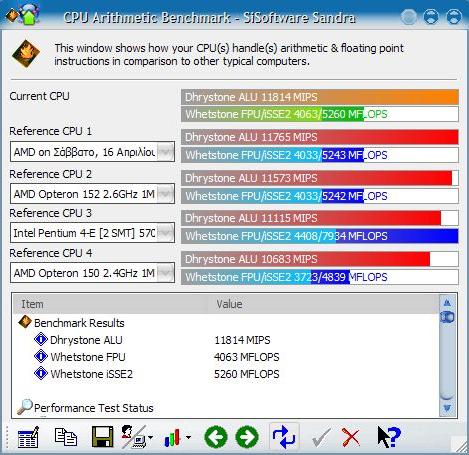Open Reference CPU 1 dropdown
Screen dimensions: 469x455
165,152
